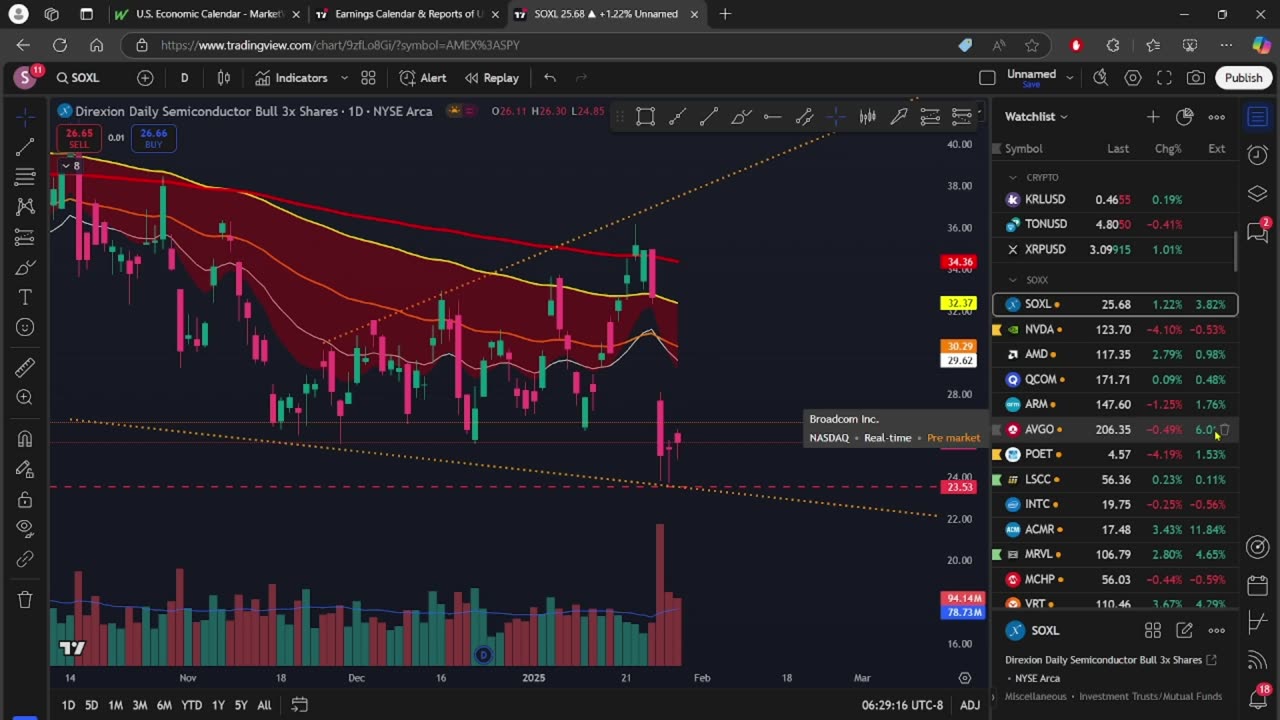Toggle hide all drawings eye icon
The width and height of the screenshot is (1280, 720).
[x=25, y=529]
